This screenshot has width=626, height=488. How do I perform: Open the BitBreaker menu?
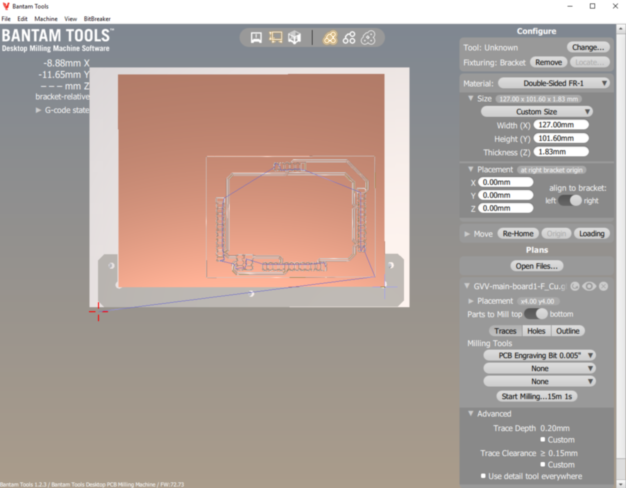[x=97, y=19]
